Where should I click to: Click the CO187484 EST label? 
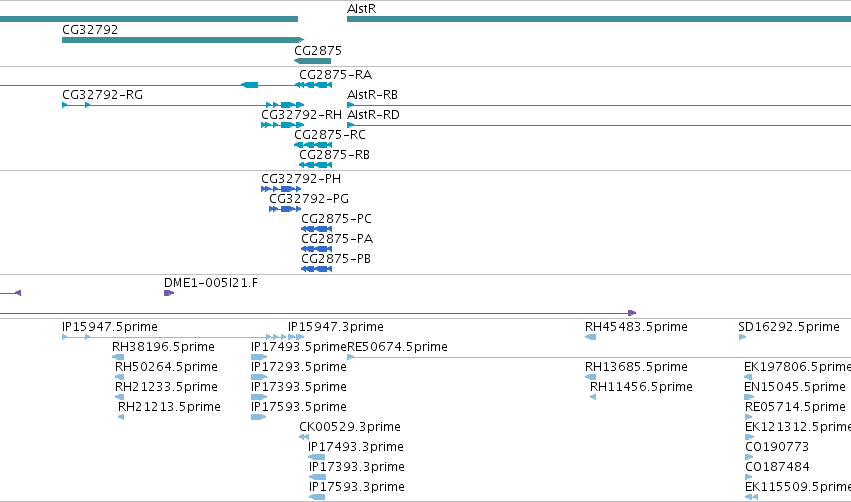777,467
